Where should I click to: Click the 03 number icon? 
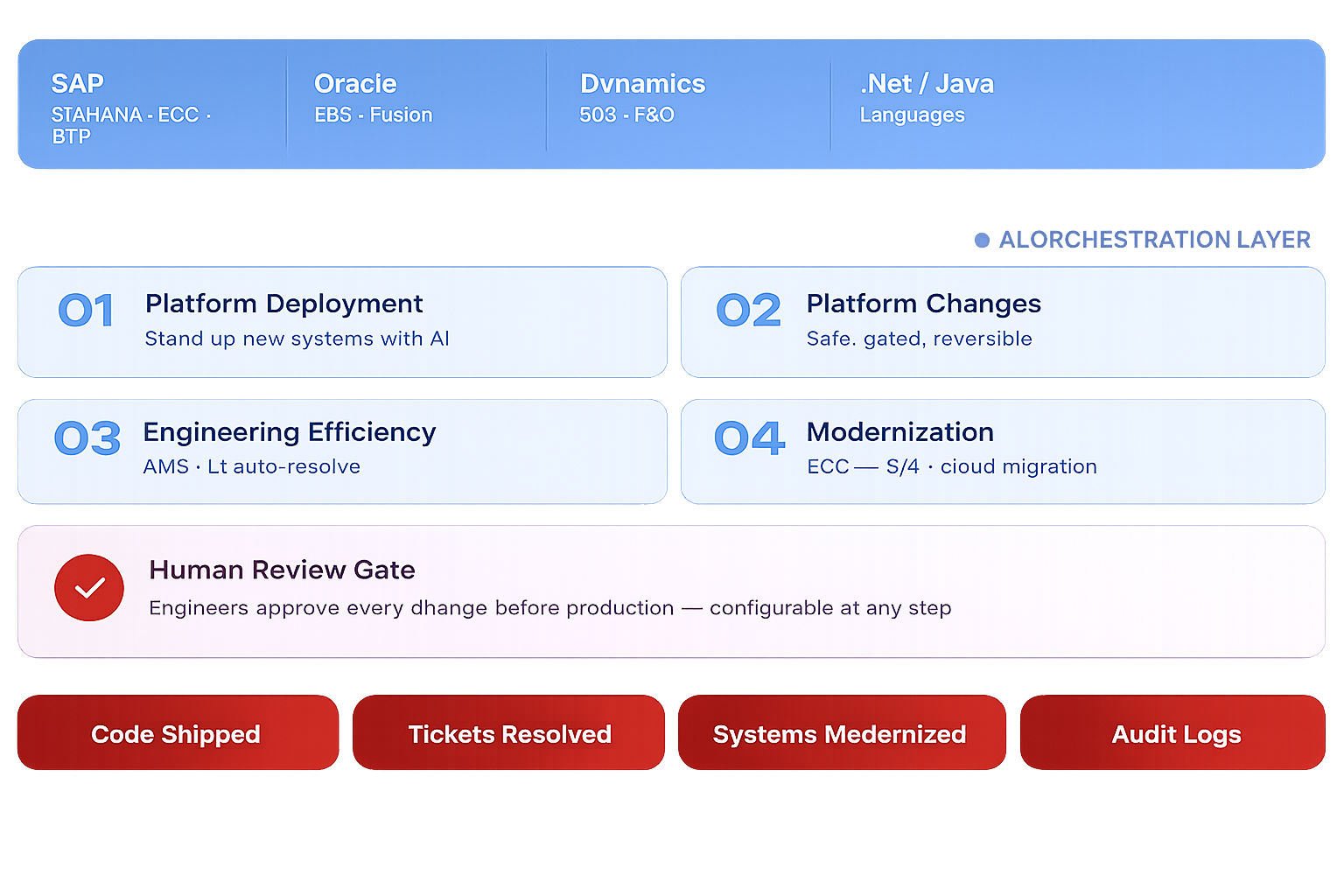point(87,438)
